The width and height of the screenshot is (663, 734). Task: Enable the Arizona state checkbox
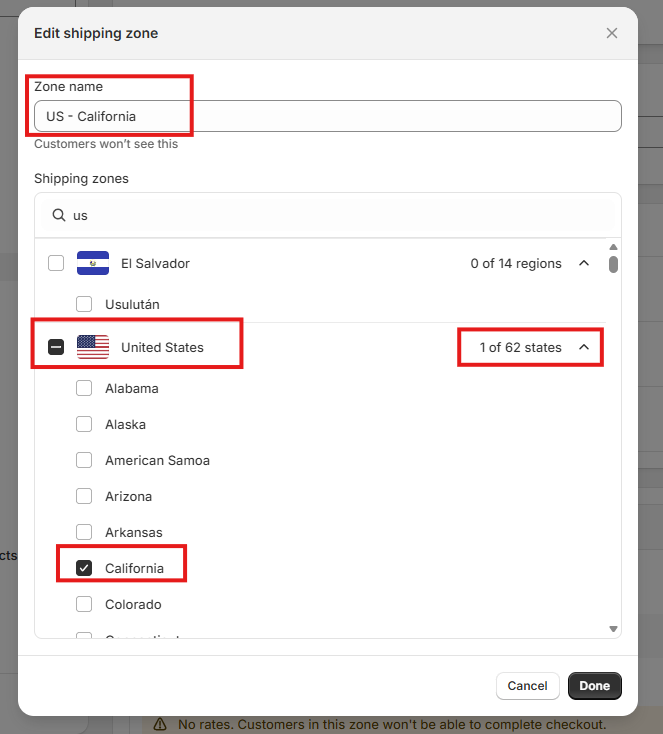[85, 496]
